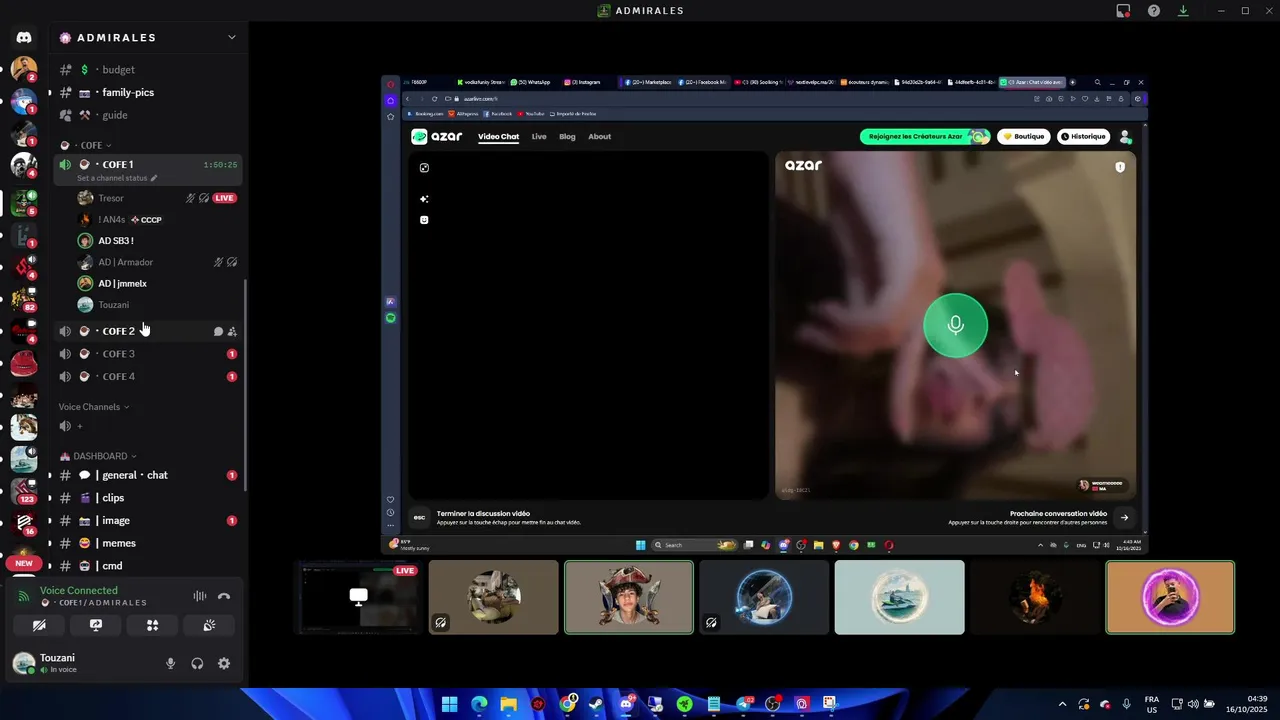Join the COFE 4 voice channel
The height and width of the screenshot is (720, 1280).
pos(148,377)
